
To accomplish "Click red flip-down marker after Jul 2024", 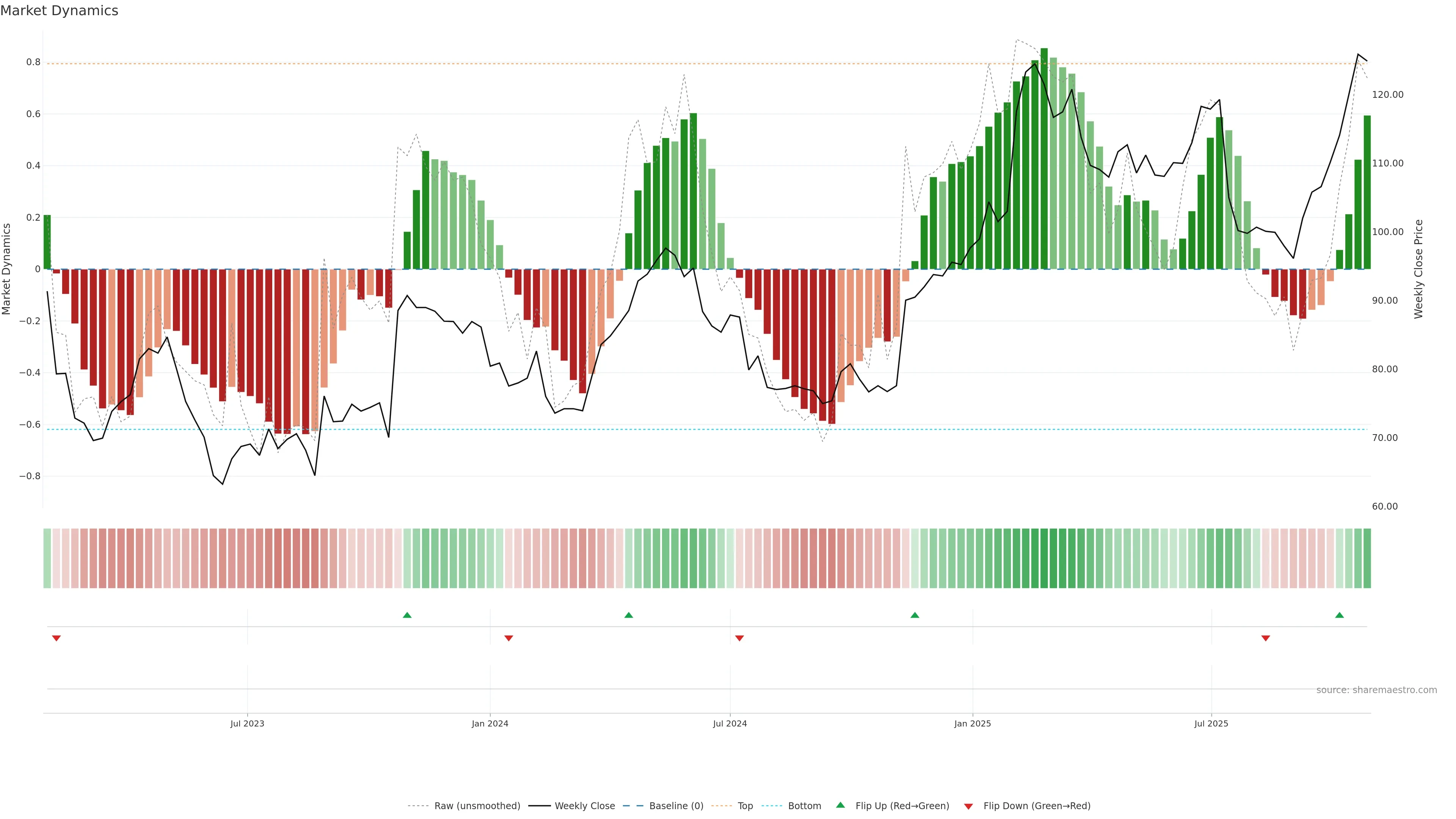I will click(x=739, y=638).
